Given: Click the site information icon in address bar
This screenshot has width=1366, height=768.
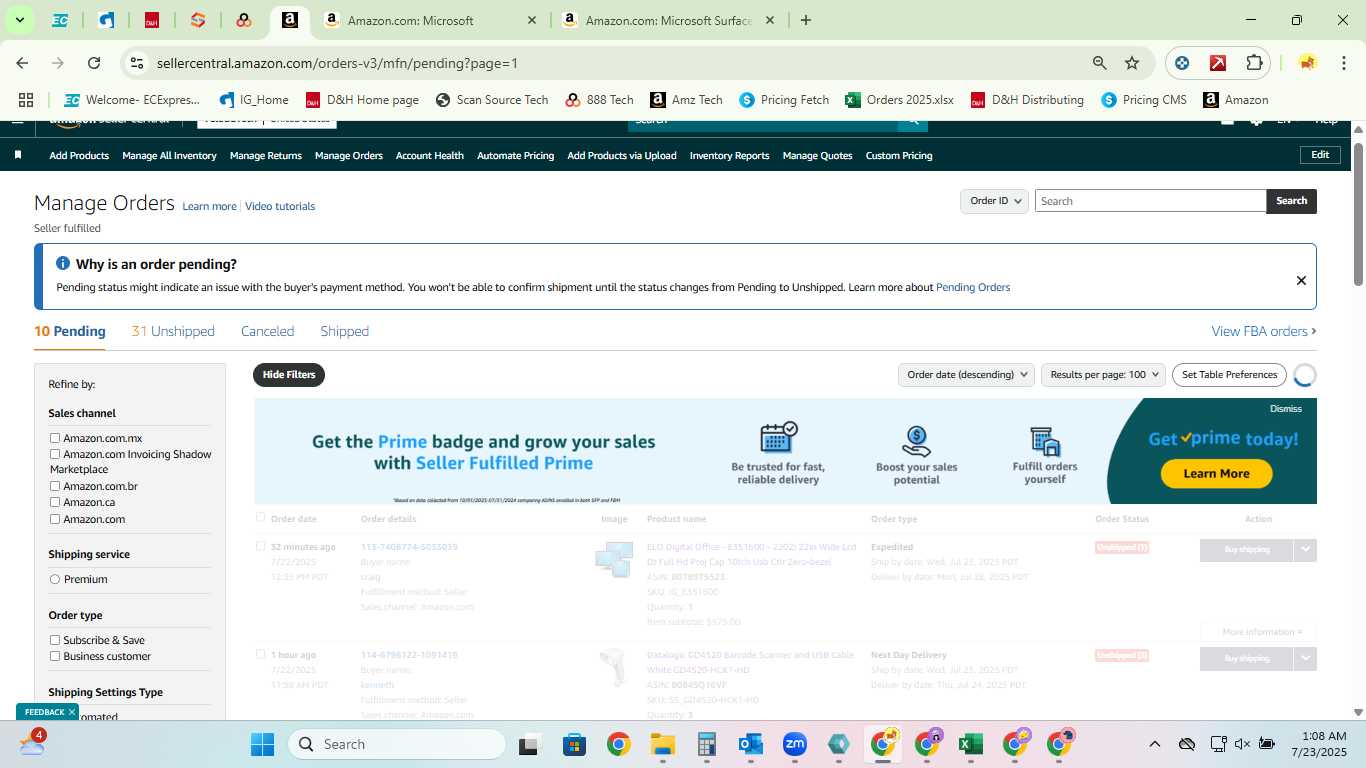Looking at the screenshot, I should click(x=136, y=63).
